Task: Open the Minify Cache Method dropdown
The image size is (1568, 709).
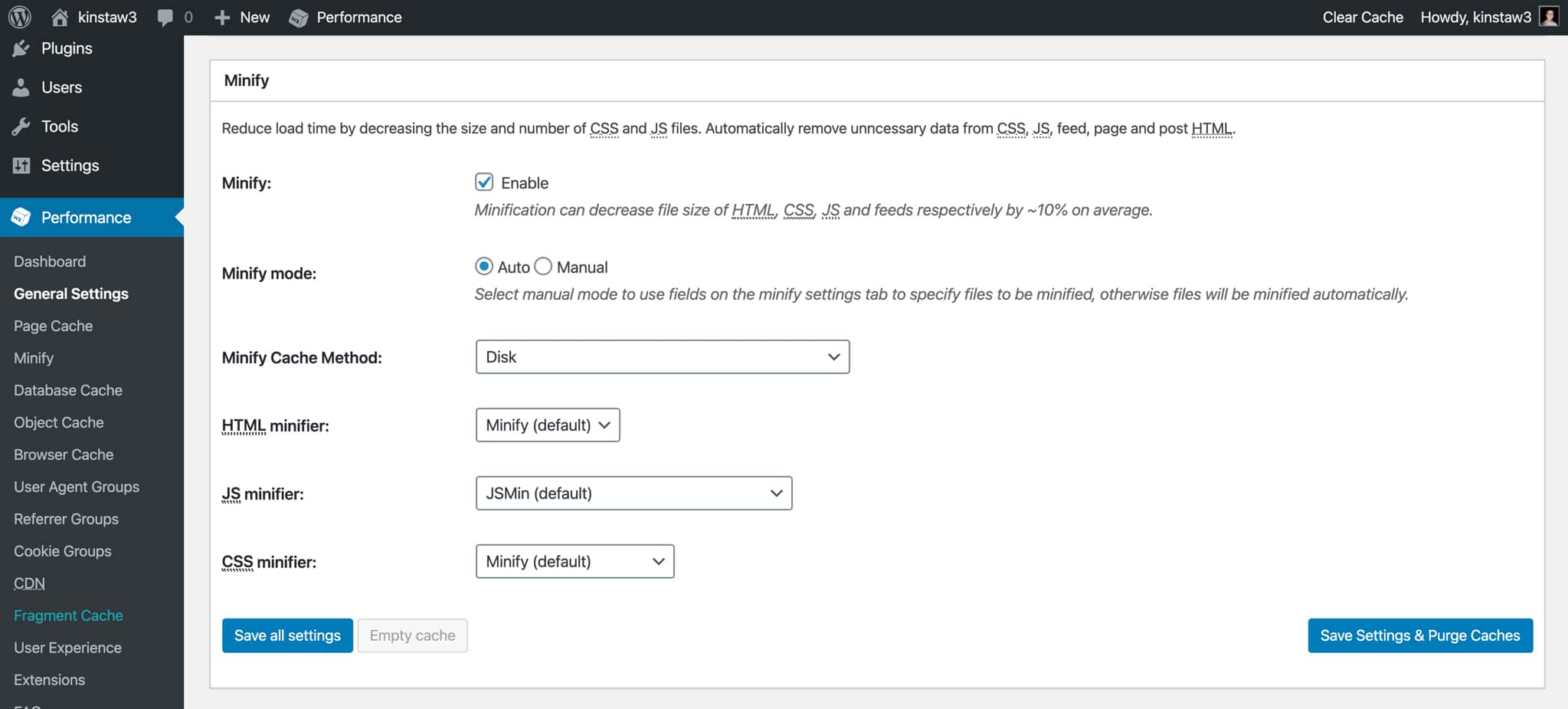Action: coord(662,356)
